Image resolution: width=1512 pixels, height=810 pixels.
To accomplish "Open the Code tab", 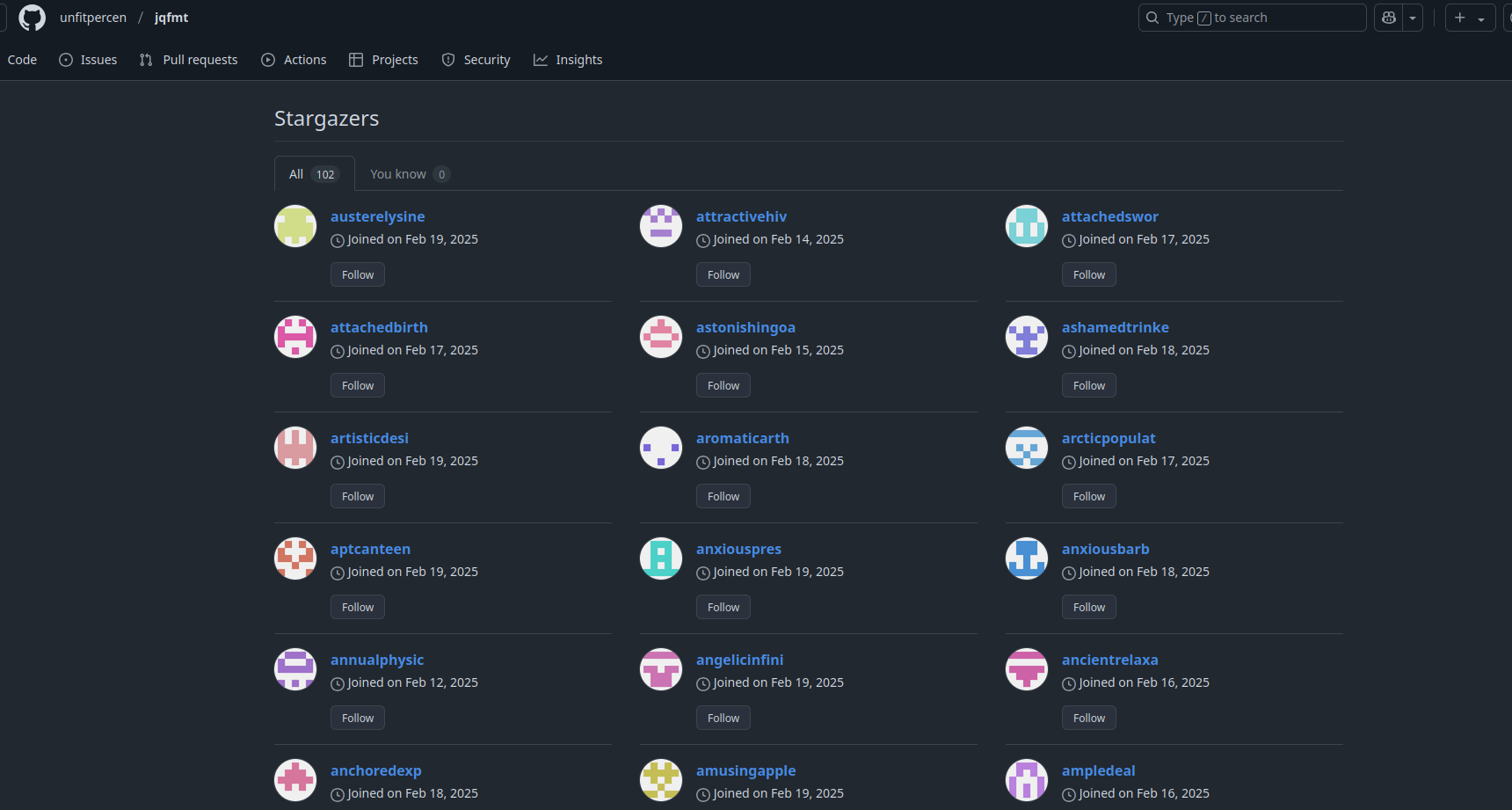I will point(22,59).
